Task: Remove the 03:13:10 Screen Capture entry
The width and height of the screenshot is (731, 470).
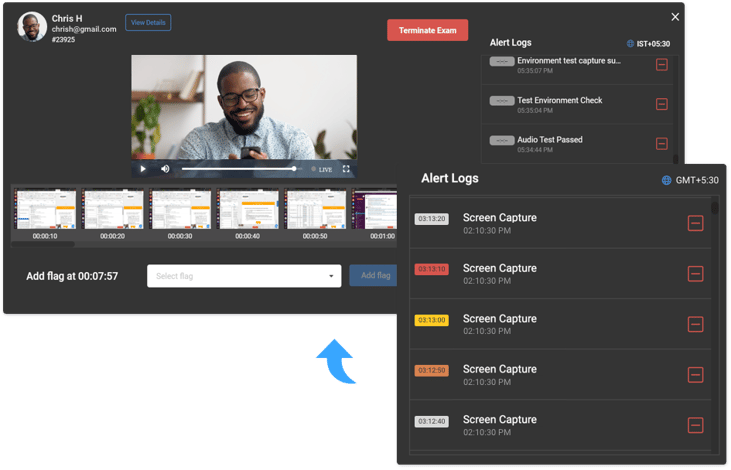Action: point(695,274)
